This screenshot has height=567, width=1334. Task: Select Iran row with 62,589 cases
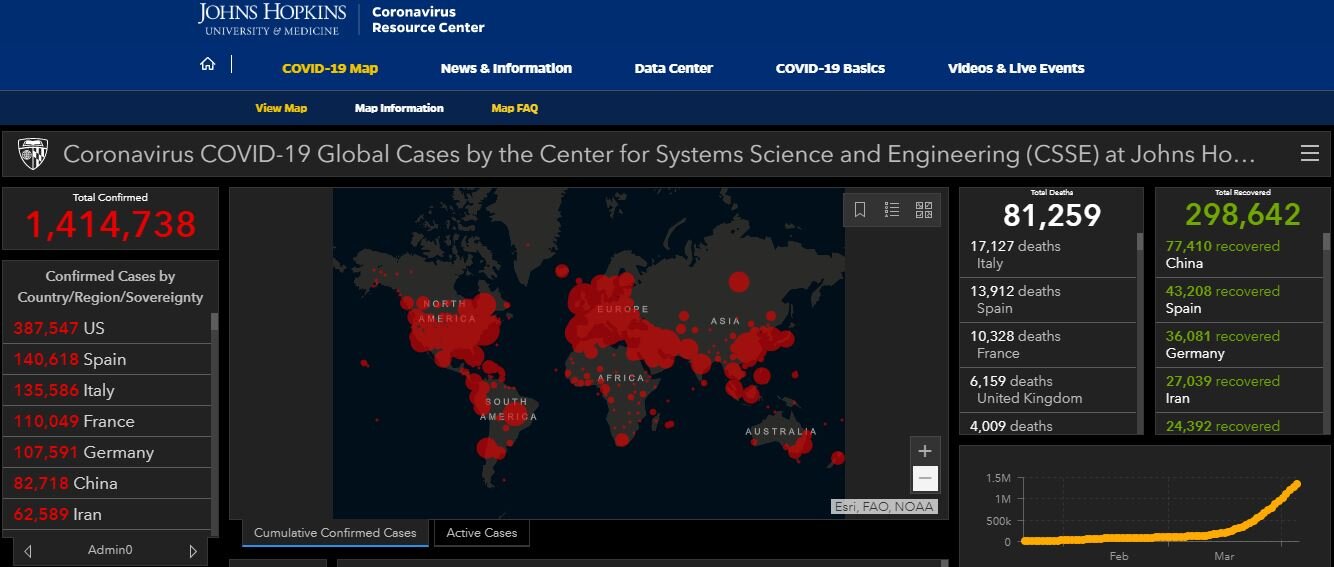tap(107, 514)
